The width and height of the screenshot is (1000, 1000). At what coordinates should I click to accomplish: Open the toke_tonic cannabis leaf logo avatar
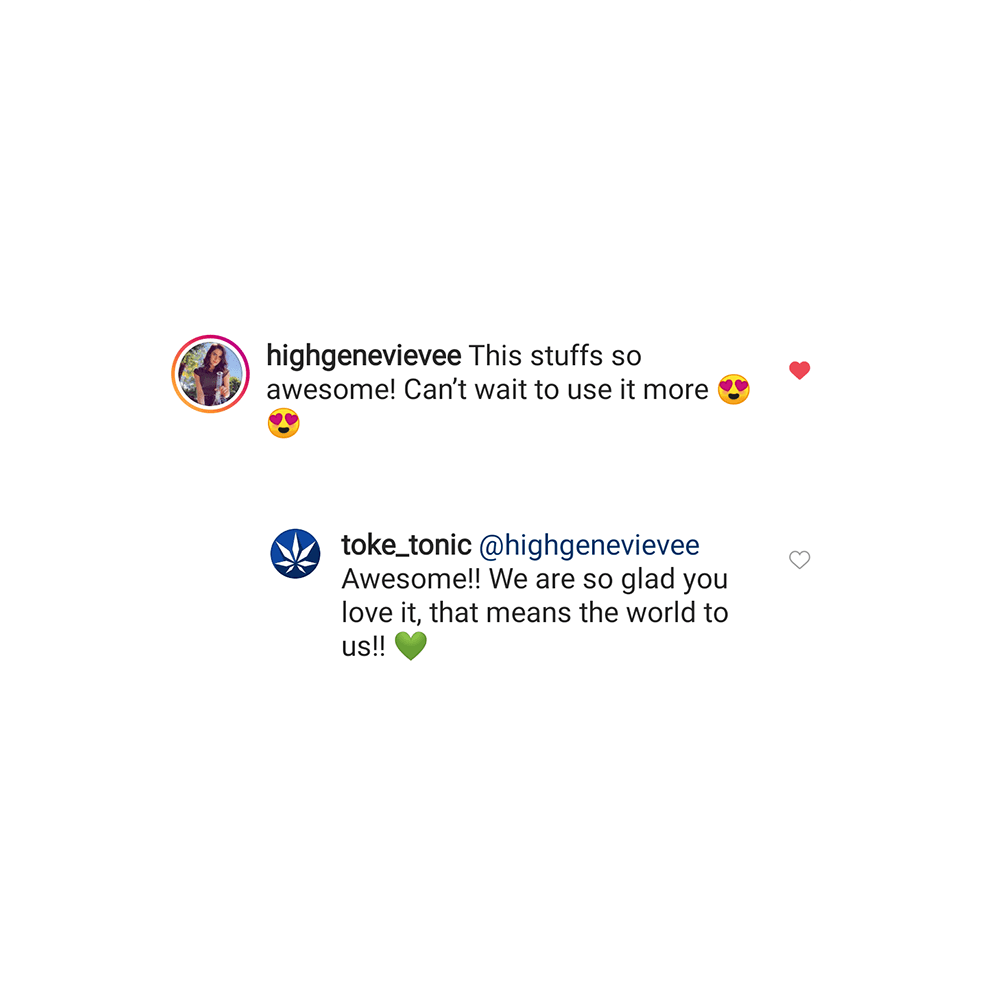click(295, 553)
